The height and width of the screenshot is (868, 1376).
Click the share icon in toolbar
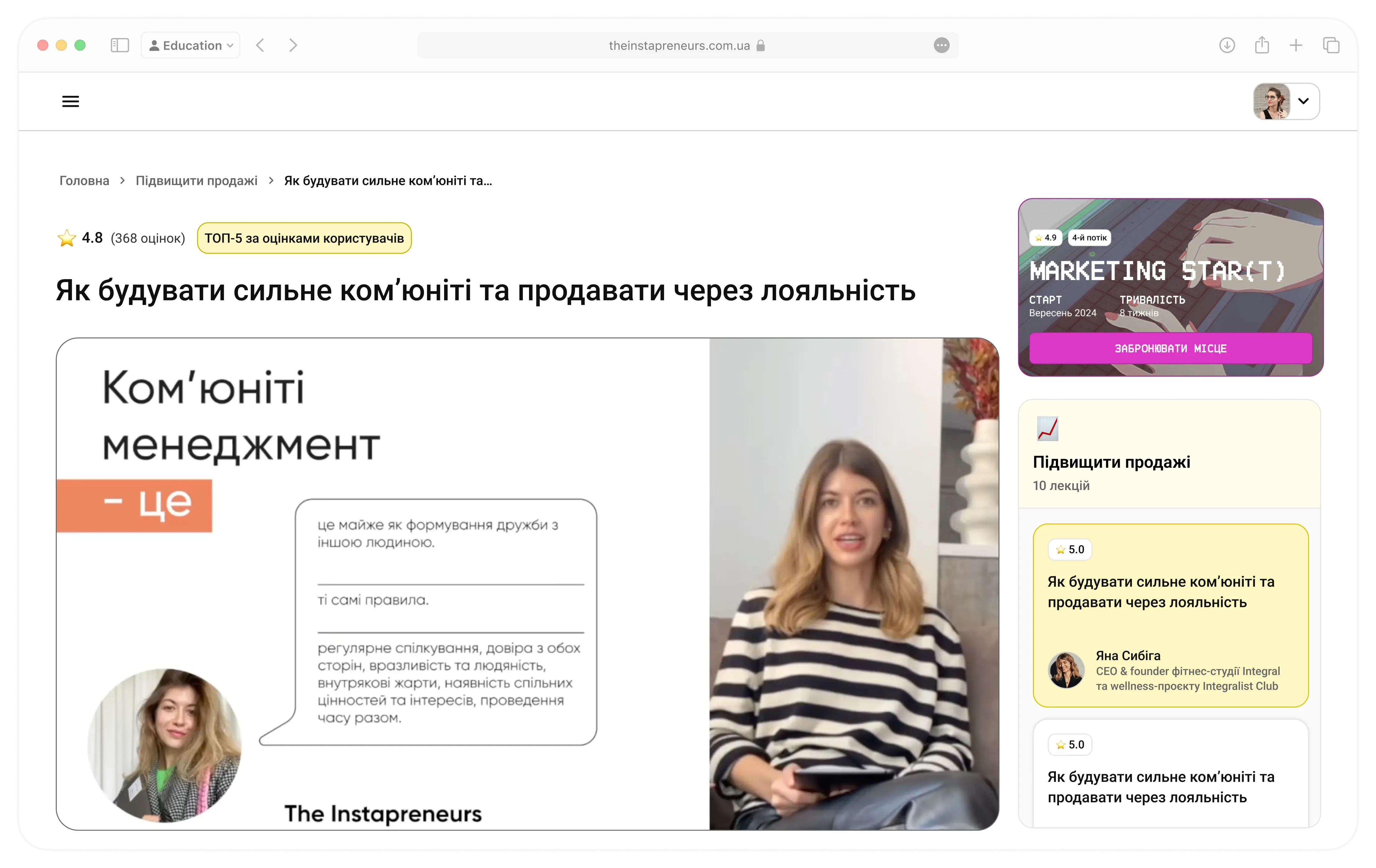[1262, 45]
